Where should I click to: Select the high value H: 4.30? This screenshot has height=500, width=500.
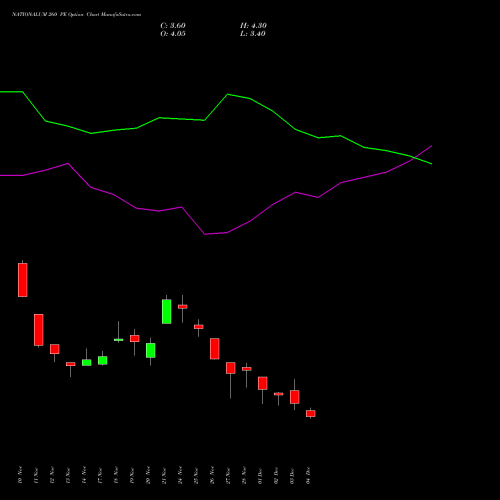253,26
